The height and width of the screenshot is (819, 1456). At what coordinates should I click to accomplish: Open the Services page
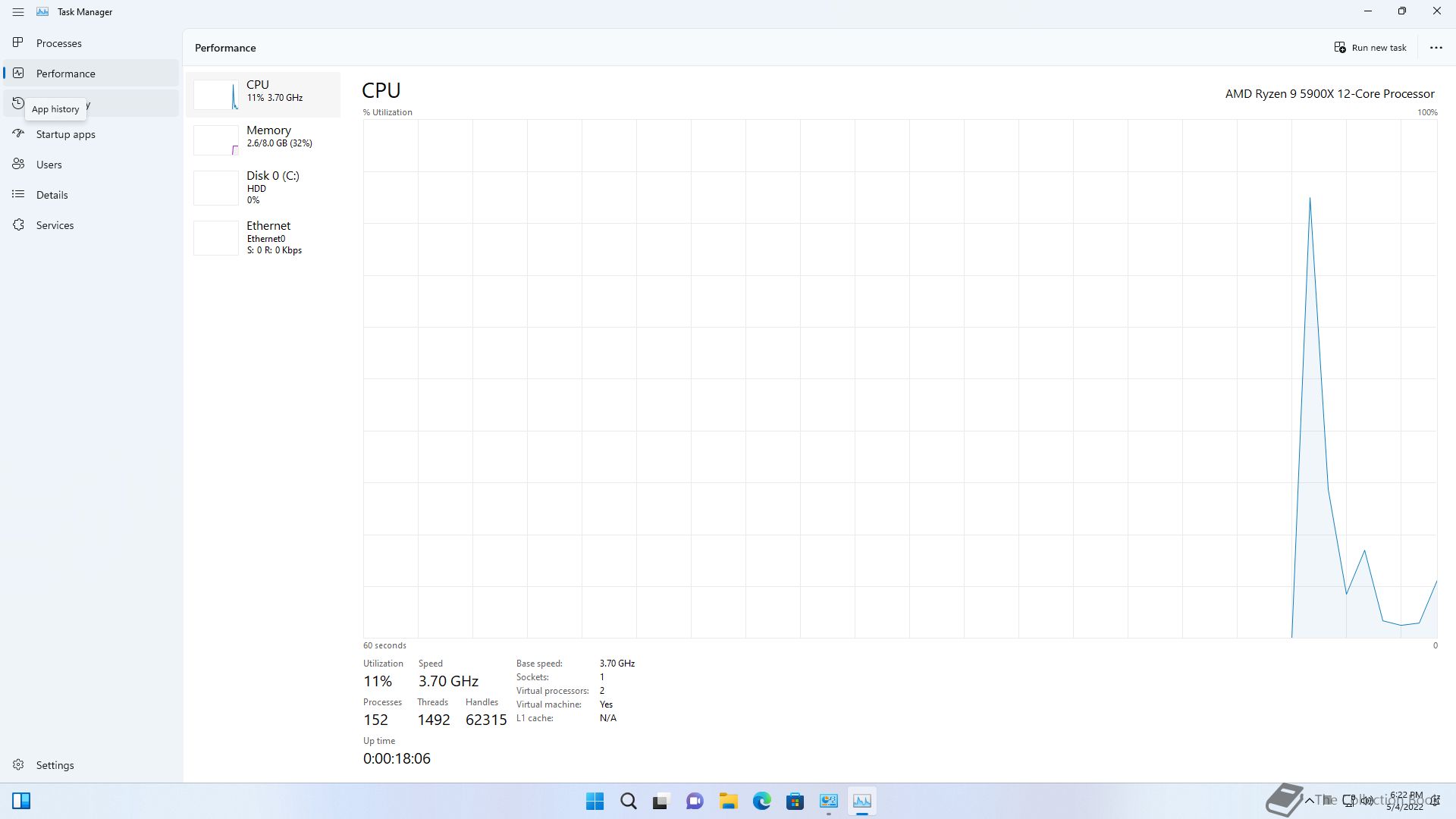click(x=91, y=225)
